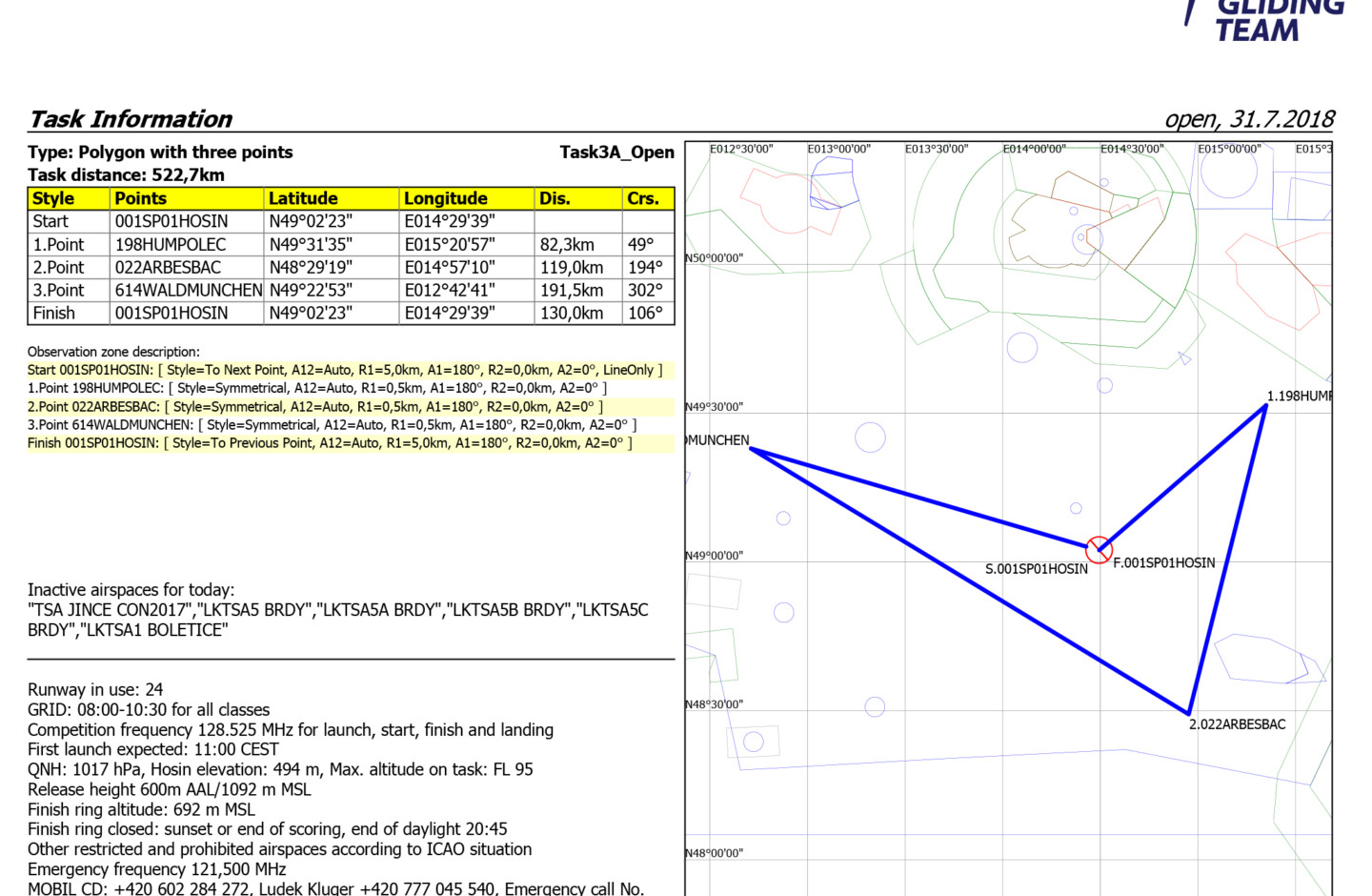Click the S.001SP01HOSIN start label on map
The height and width of the screenshot is (896, 1372).
(x=1036, y=569)
